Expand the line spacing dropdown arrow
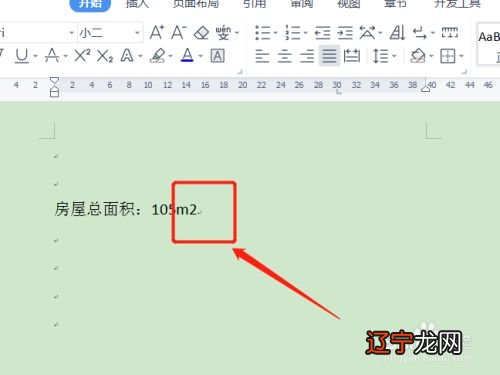The width and height of the screenshot is (500, 375). coord(394,56)
